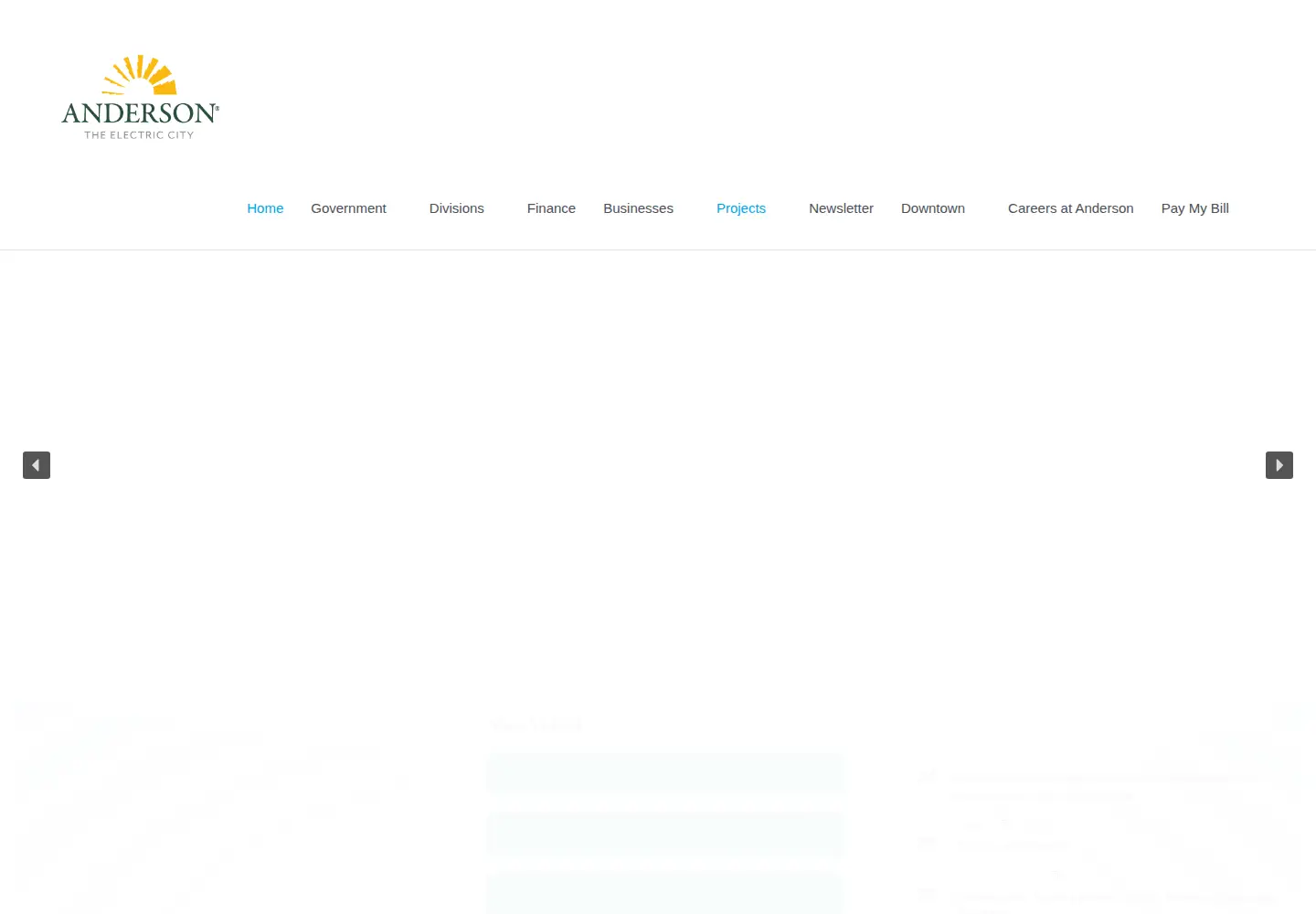Click the ANDERSON wordmark in the logo
1316x914 pixels.
(140, 113)
